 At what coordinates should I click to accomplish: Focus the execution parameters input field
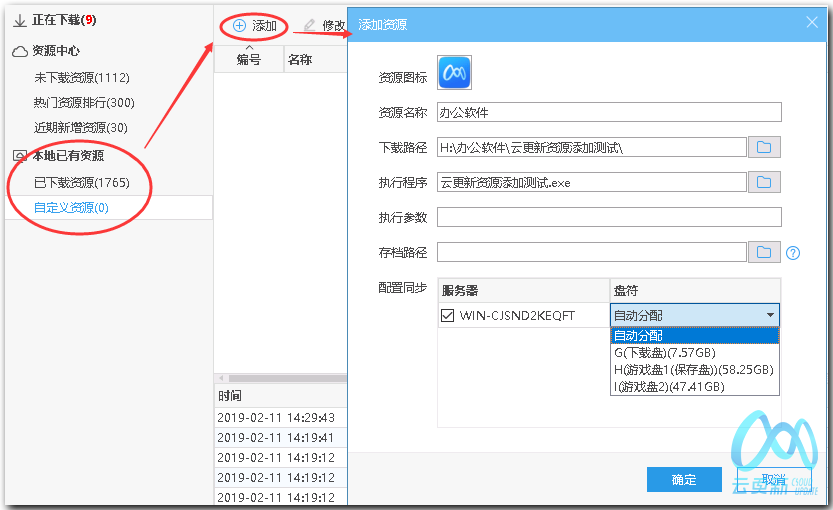(x=609, y=217)
